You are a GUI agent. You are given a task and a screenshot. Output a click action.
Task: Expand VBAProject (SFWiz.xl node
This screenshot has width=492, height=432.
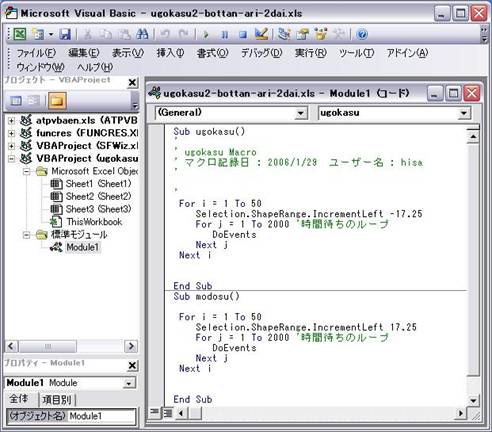point(11,146)
